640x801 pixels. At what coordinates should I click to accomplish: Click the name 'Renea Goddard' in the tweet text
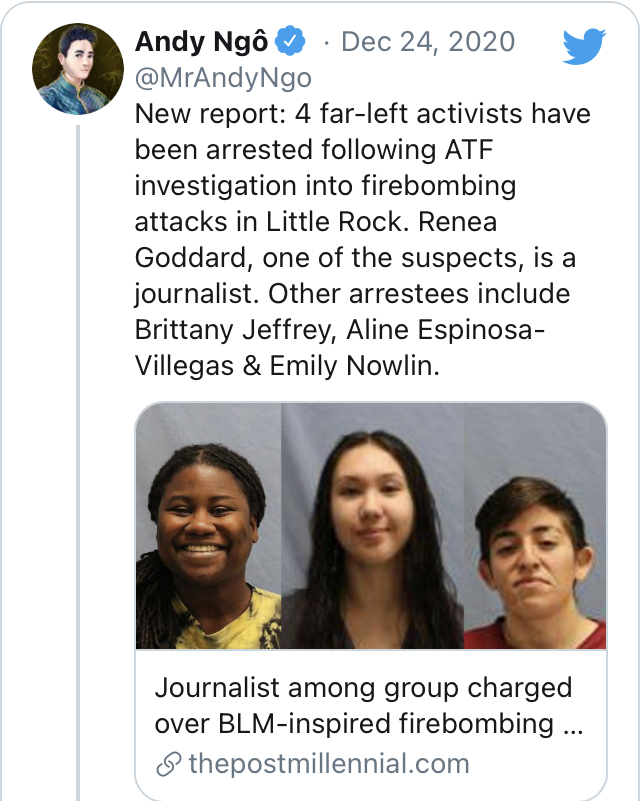[x=316, y=240]
